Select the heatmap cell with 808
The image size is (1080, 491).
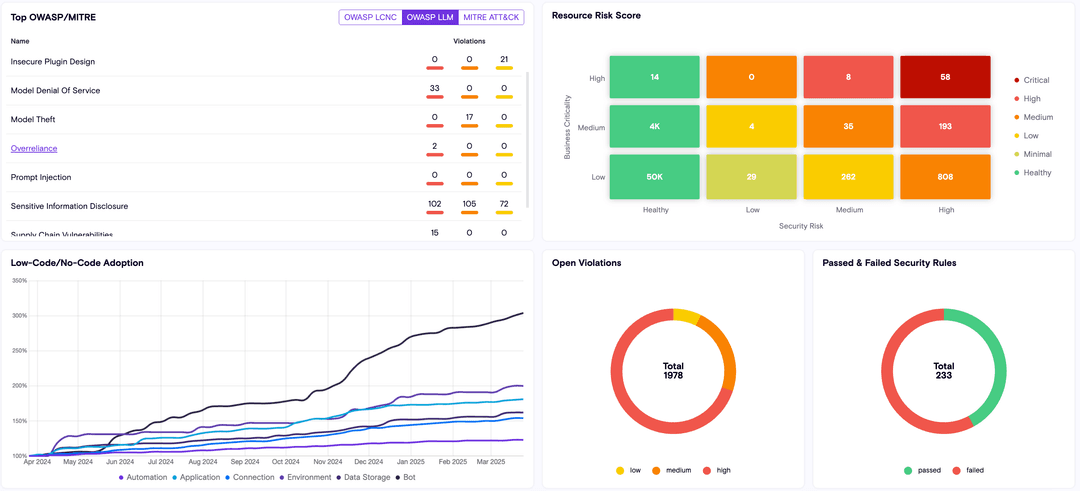coord(946,176)
